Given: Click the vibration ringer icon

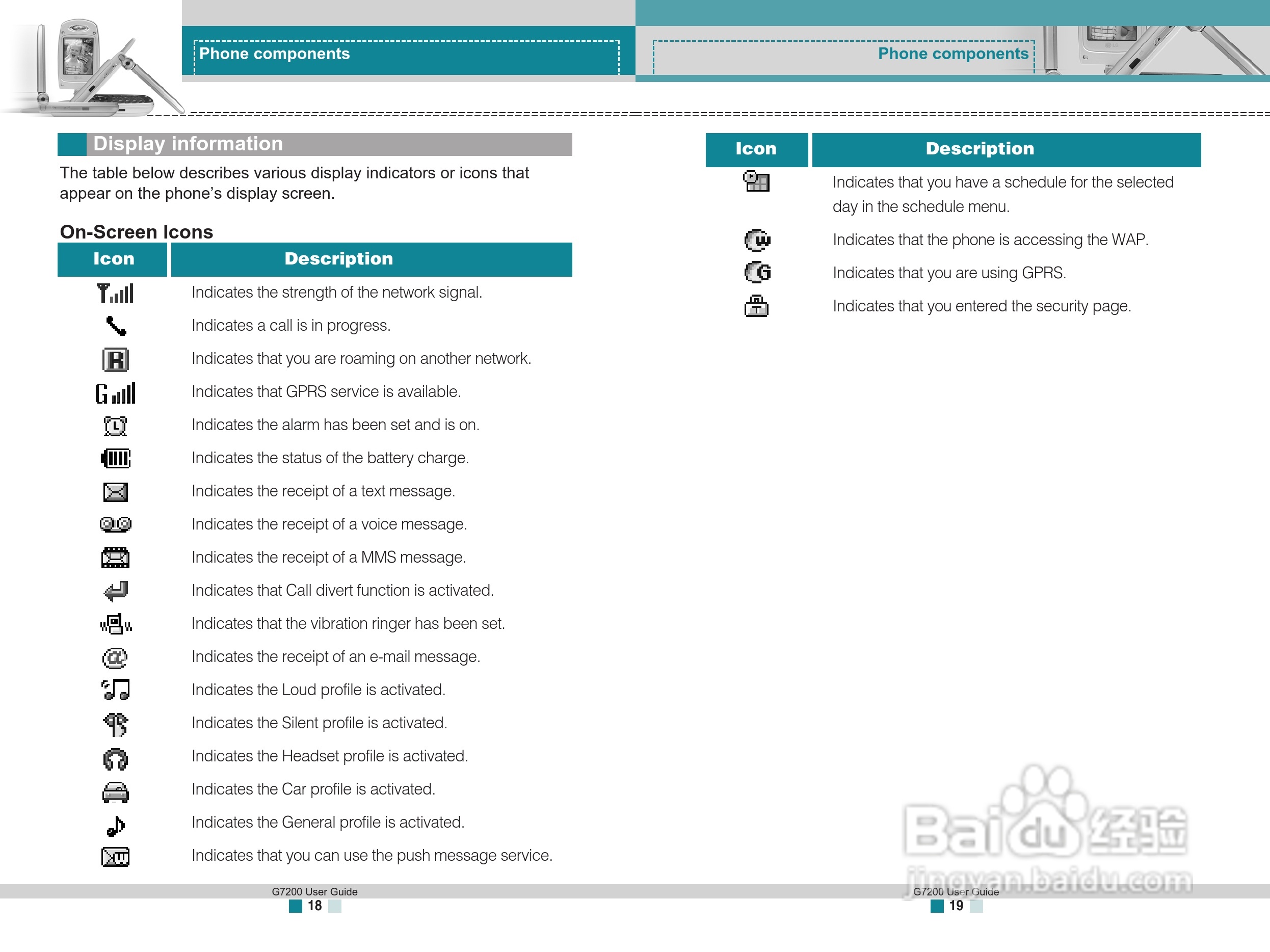Looking at the screenshot, I should [115, 624].
